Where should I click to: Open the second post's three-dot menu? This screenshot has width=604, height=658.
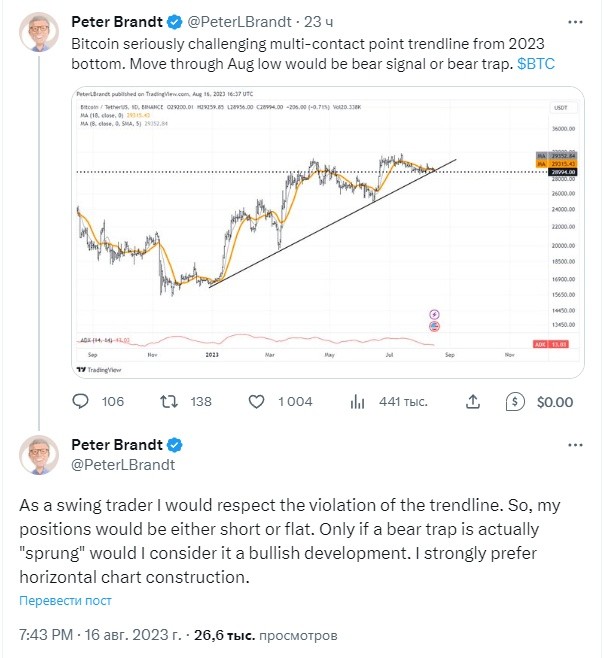[575, 445]
